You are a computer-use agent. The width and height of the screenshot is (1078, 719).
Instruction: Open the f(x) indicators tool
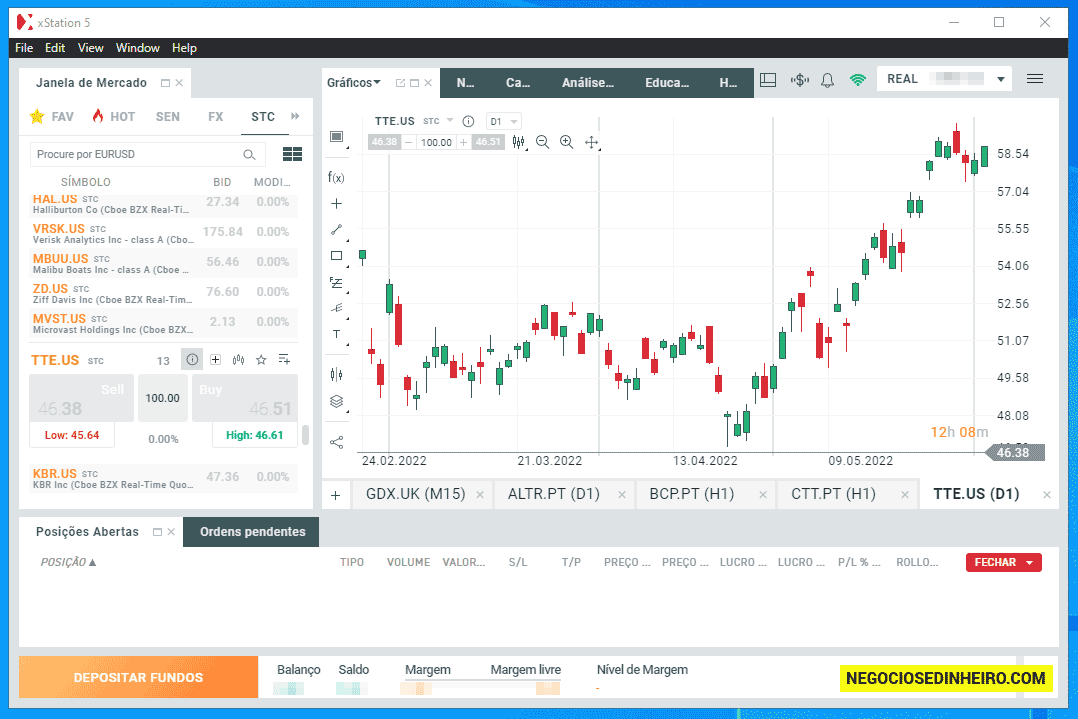(x=336, y=177)
